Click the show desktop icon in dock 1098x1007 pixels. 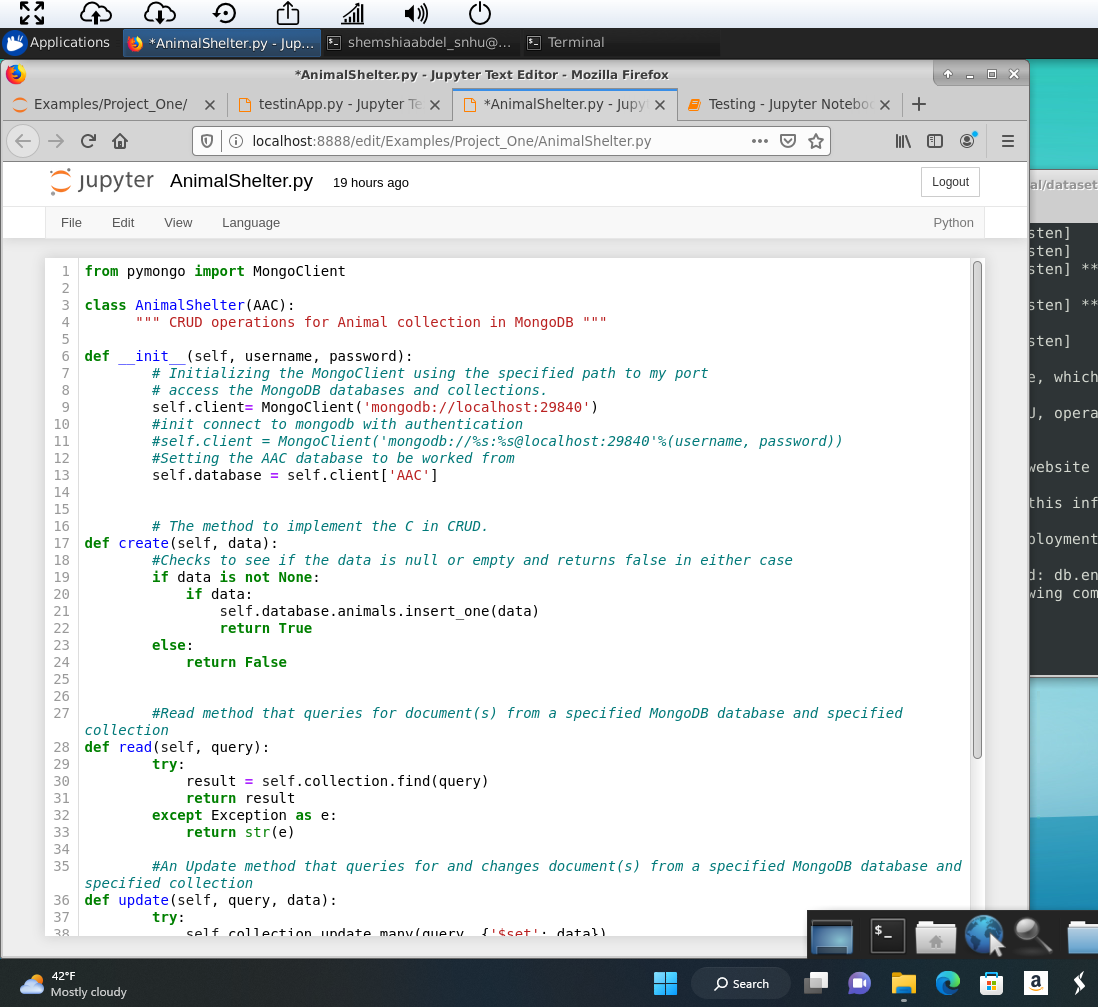[x=832, y=936]
